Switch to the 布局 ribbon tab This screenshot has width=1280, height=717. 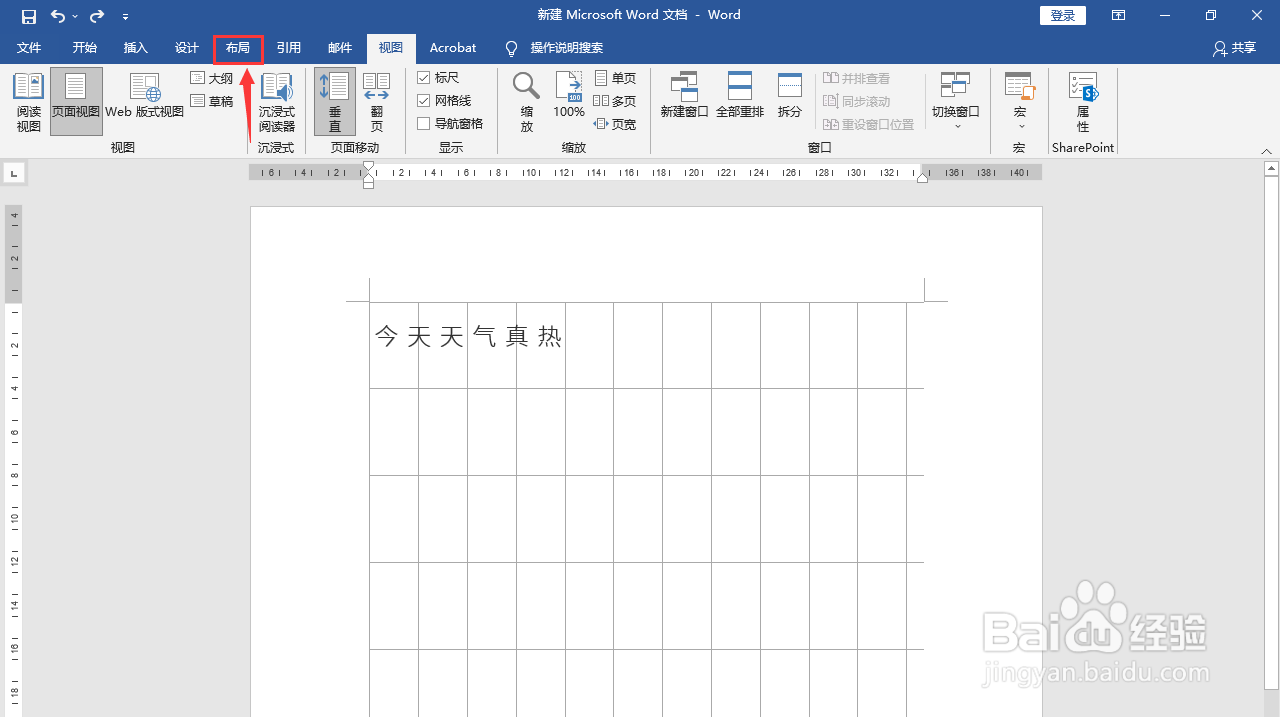[x=238, y=47]
